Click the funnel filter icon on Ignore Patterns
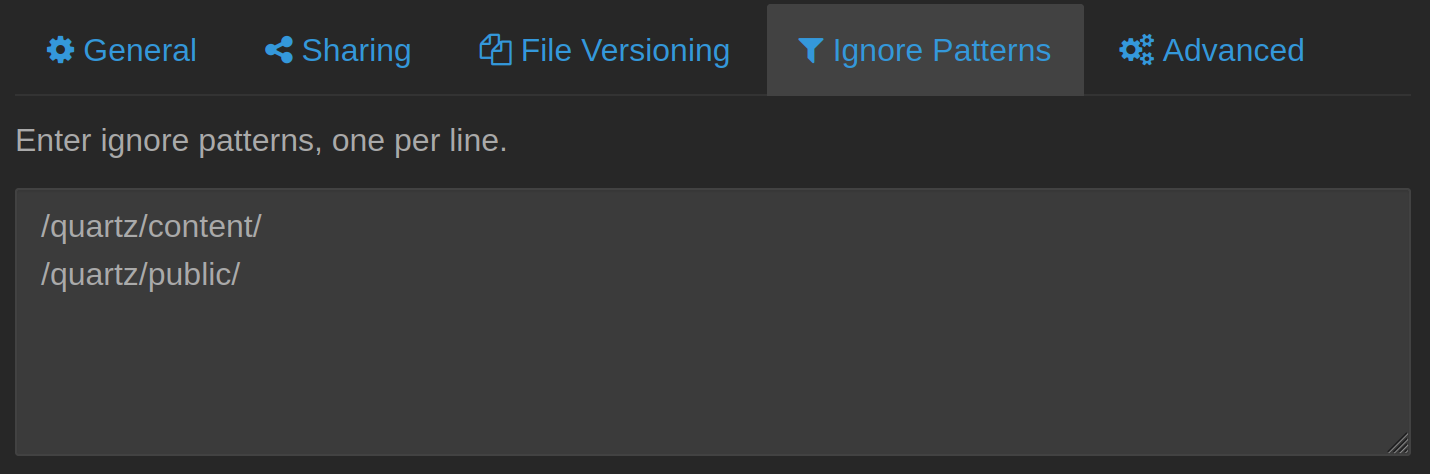 click(x=811, y=50)
